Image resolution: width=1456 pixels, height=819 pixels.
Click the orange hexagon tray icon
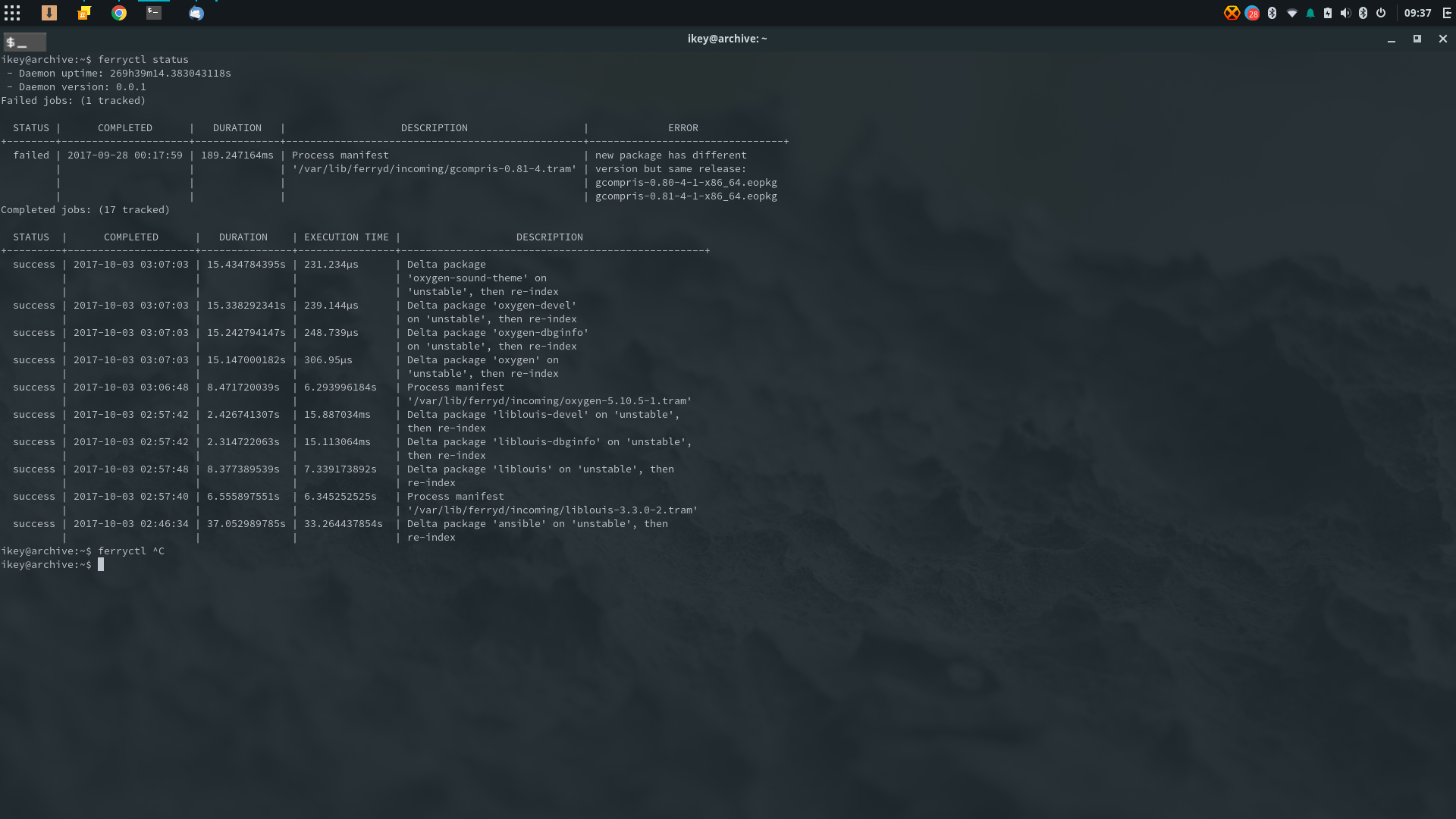1232,13
